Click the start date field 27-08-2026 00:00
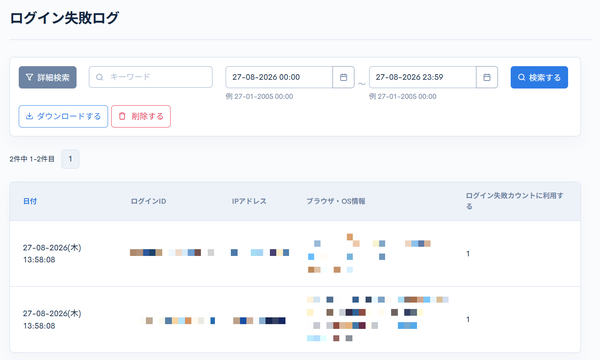The height and width of the screenshot is (360, 600). point(279,77)
